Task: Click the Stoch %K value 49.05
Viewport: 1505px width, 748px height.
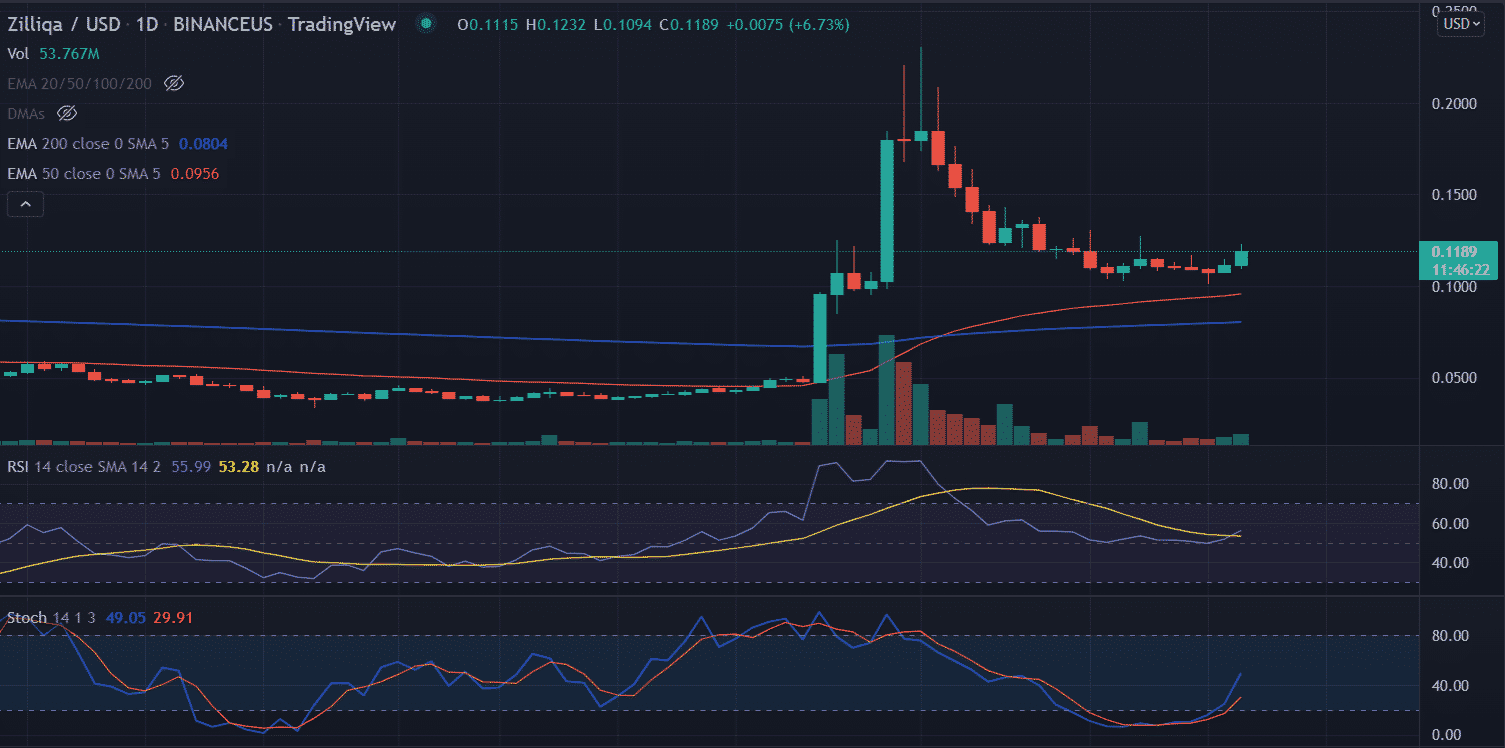Action: click(x=126, y=618)
